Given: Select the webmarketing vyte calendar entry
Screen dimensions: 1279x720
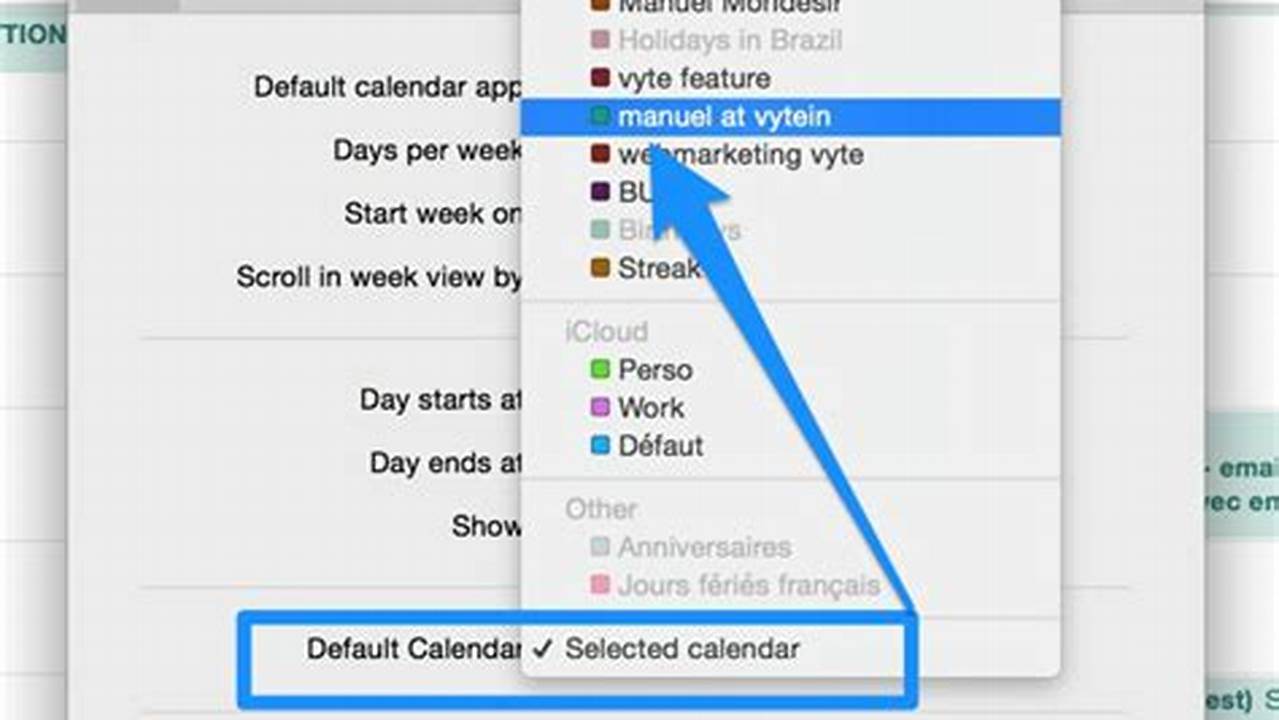Looking at the screenshot, I should [740, 154].
